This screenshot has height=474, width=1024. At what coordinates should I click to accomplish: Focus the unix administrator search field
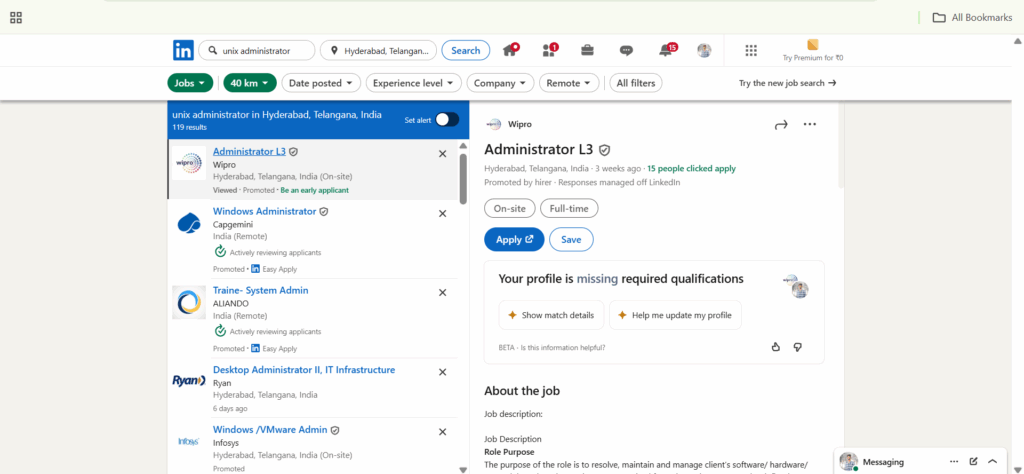(x=257, y=50)
